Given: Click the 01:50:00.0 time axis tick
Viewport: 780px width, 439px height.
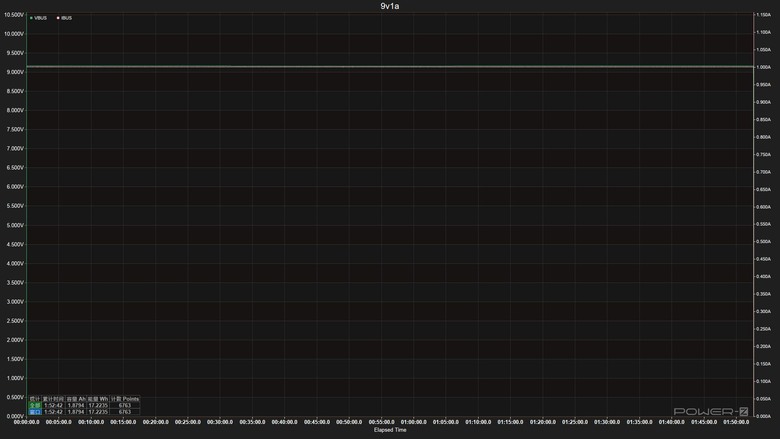Looking at the screenshot, I should point(736,422).
